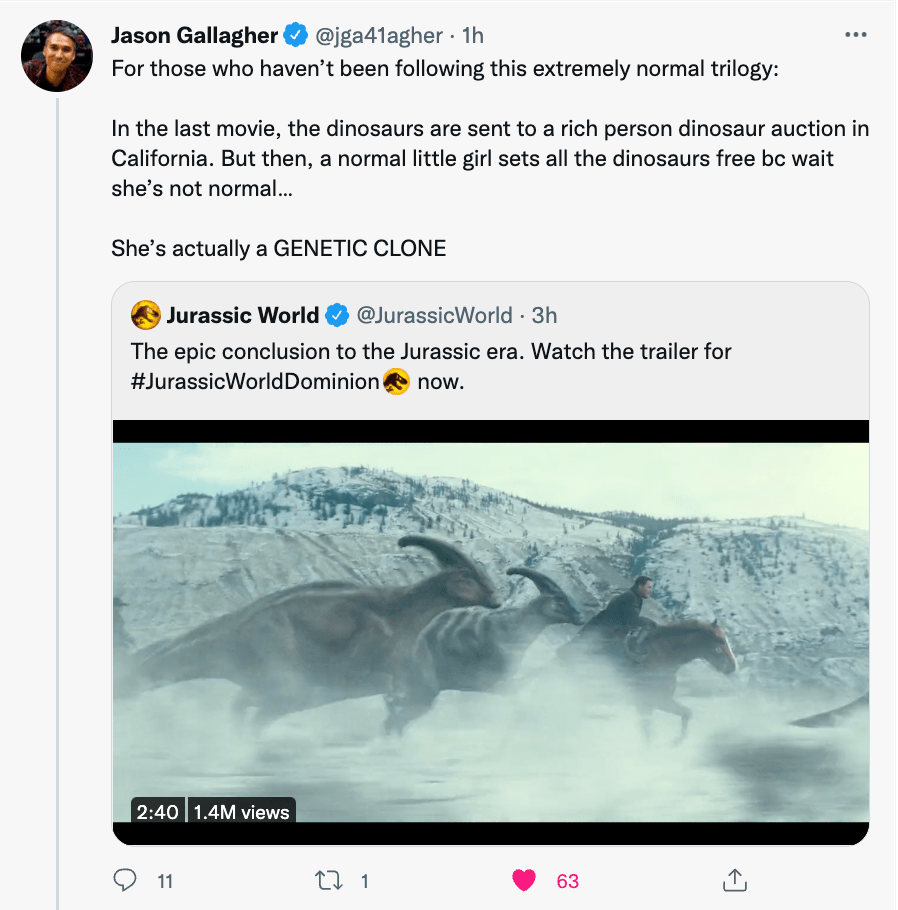898x910 pixels.
Task: Unlike the tweet via pink heart
Action: pyautogui.click(x=524, y=880)
